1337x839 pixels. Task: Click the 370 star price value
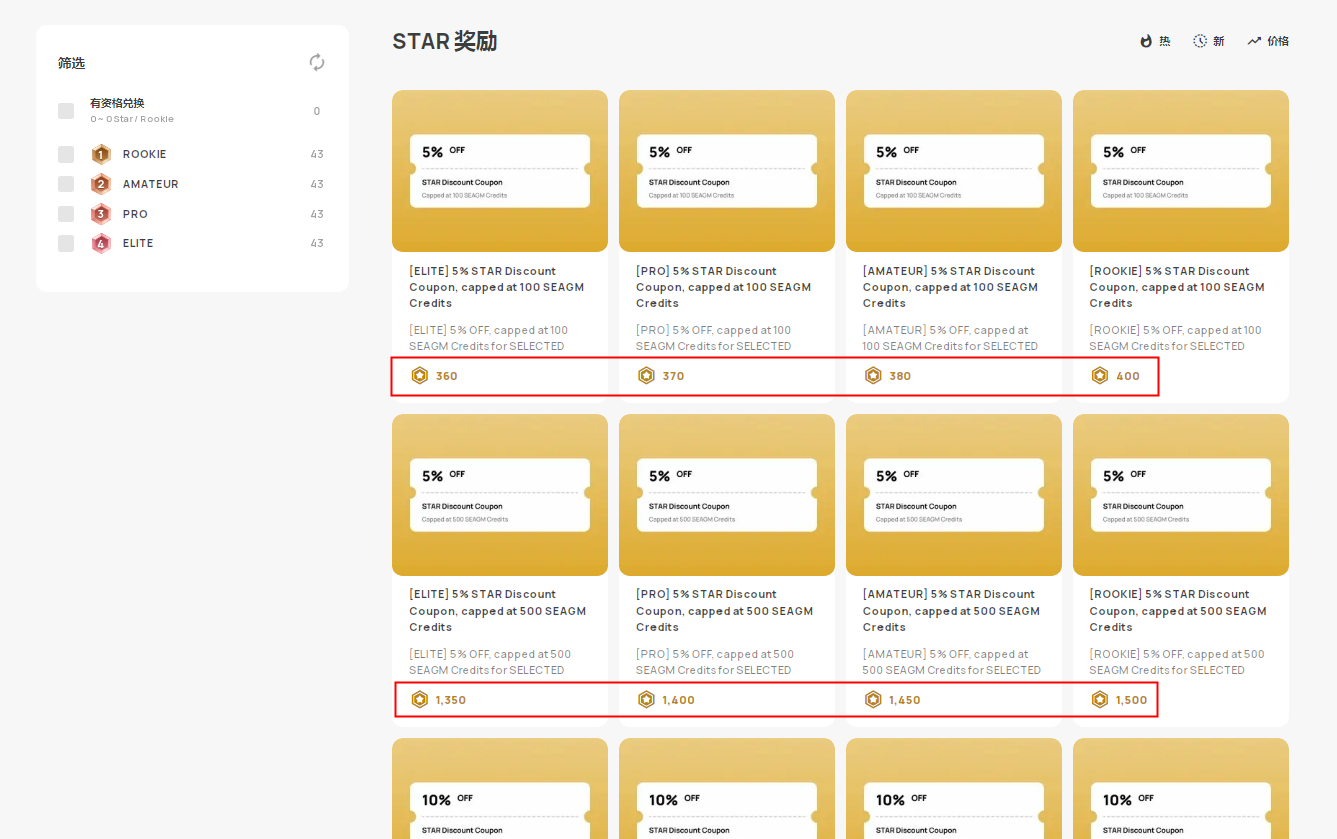[673, 376]
